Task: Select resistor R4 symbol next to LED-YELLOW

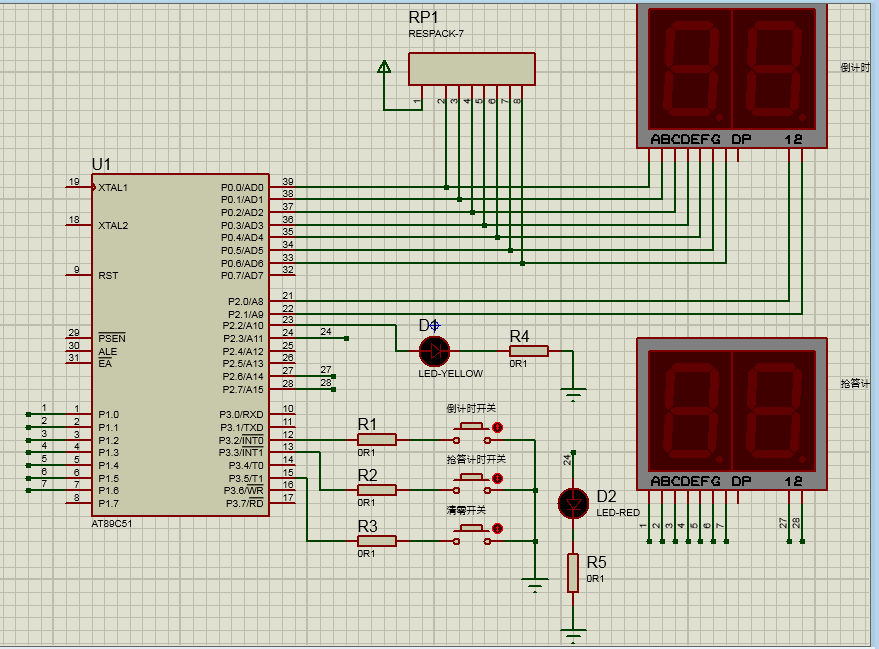Action: coord(529,351)
